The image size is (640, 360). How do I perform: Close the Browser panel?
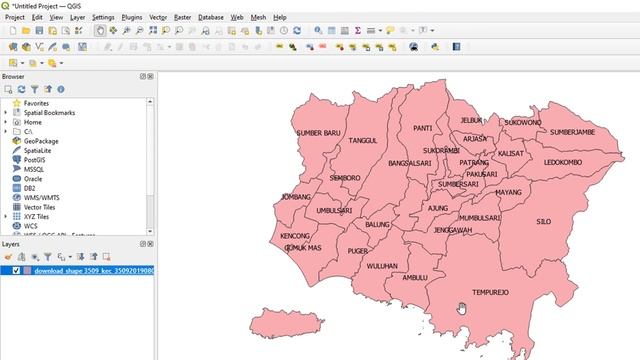(x=151, y=76)
